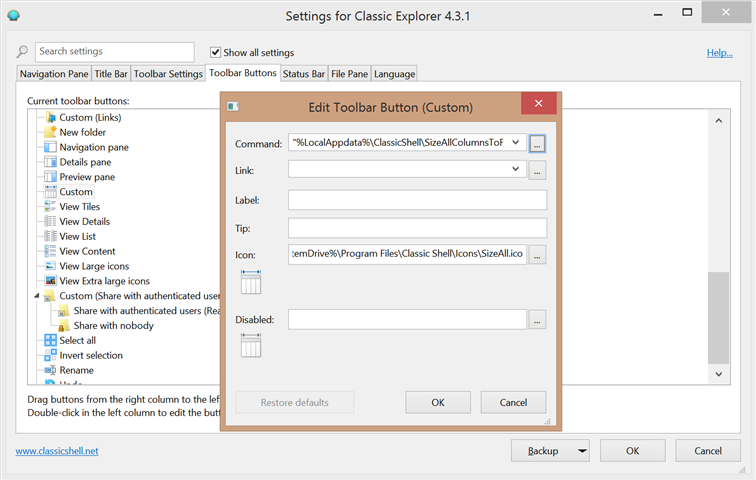Browse for Disabled icon with ellipsis button
Viewport: 756px width, 480px height.
pos(537,320)
